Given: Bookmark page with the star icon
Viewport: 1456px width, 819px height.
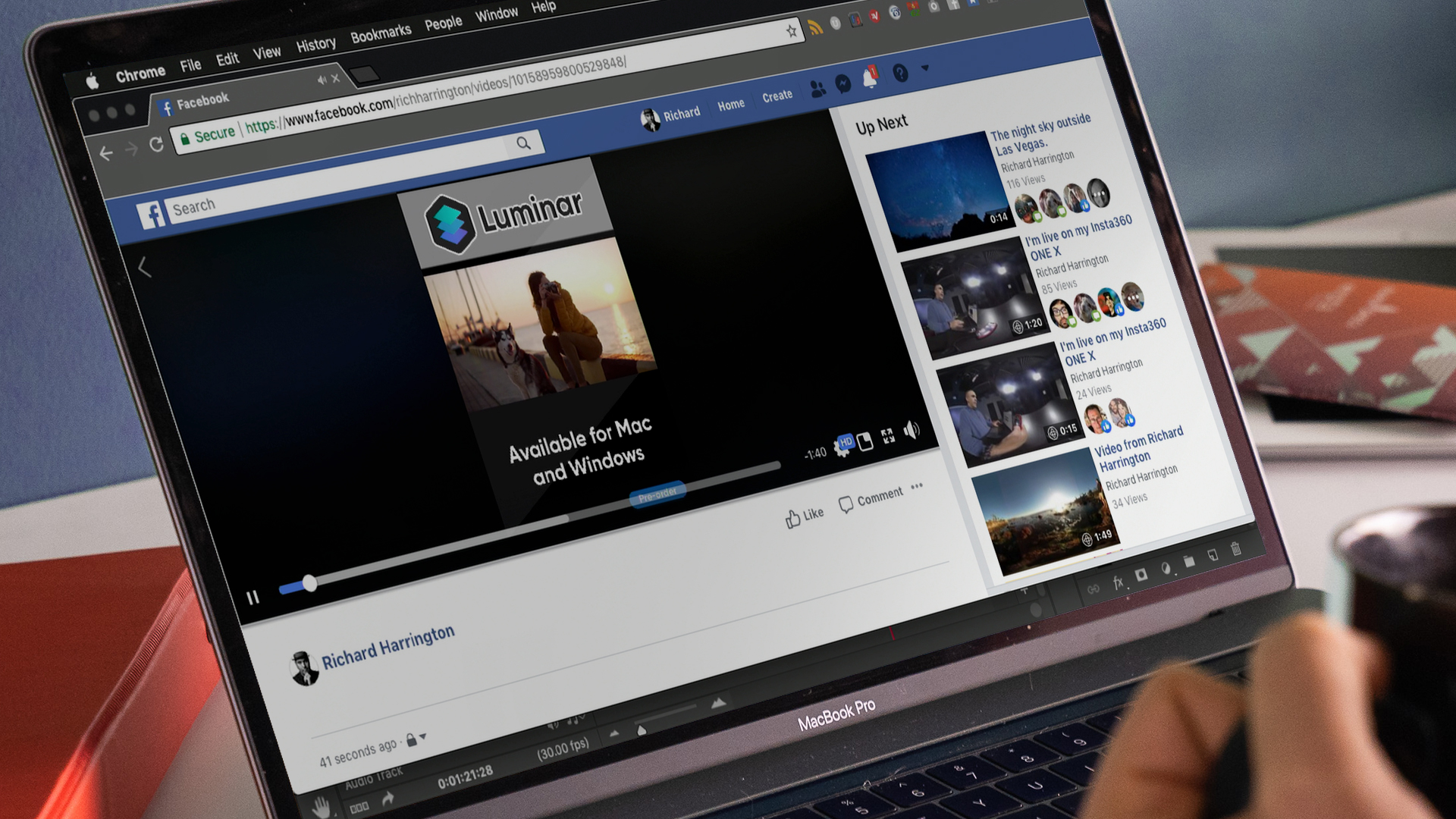Looking at the screenshot, I should click(791, 31).
